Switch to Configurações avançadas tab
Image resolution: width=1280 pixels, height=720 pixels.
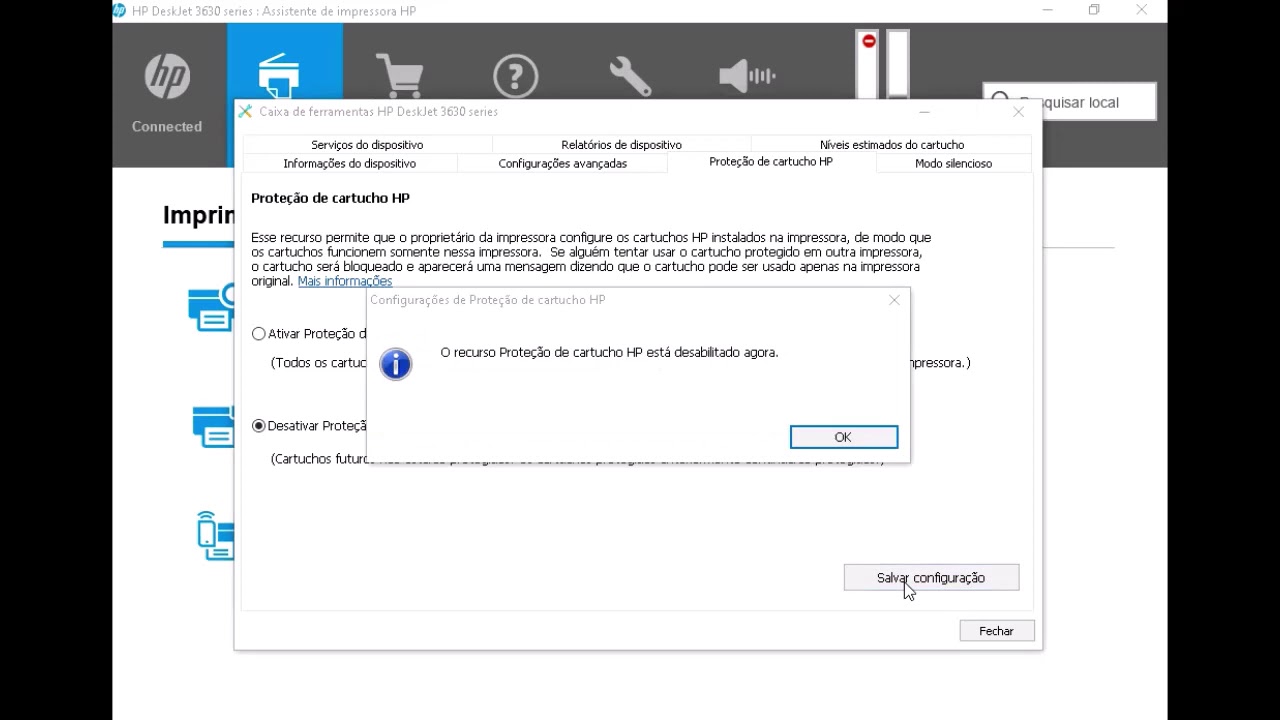[x=563, y=164]
